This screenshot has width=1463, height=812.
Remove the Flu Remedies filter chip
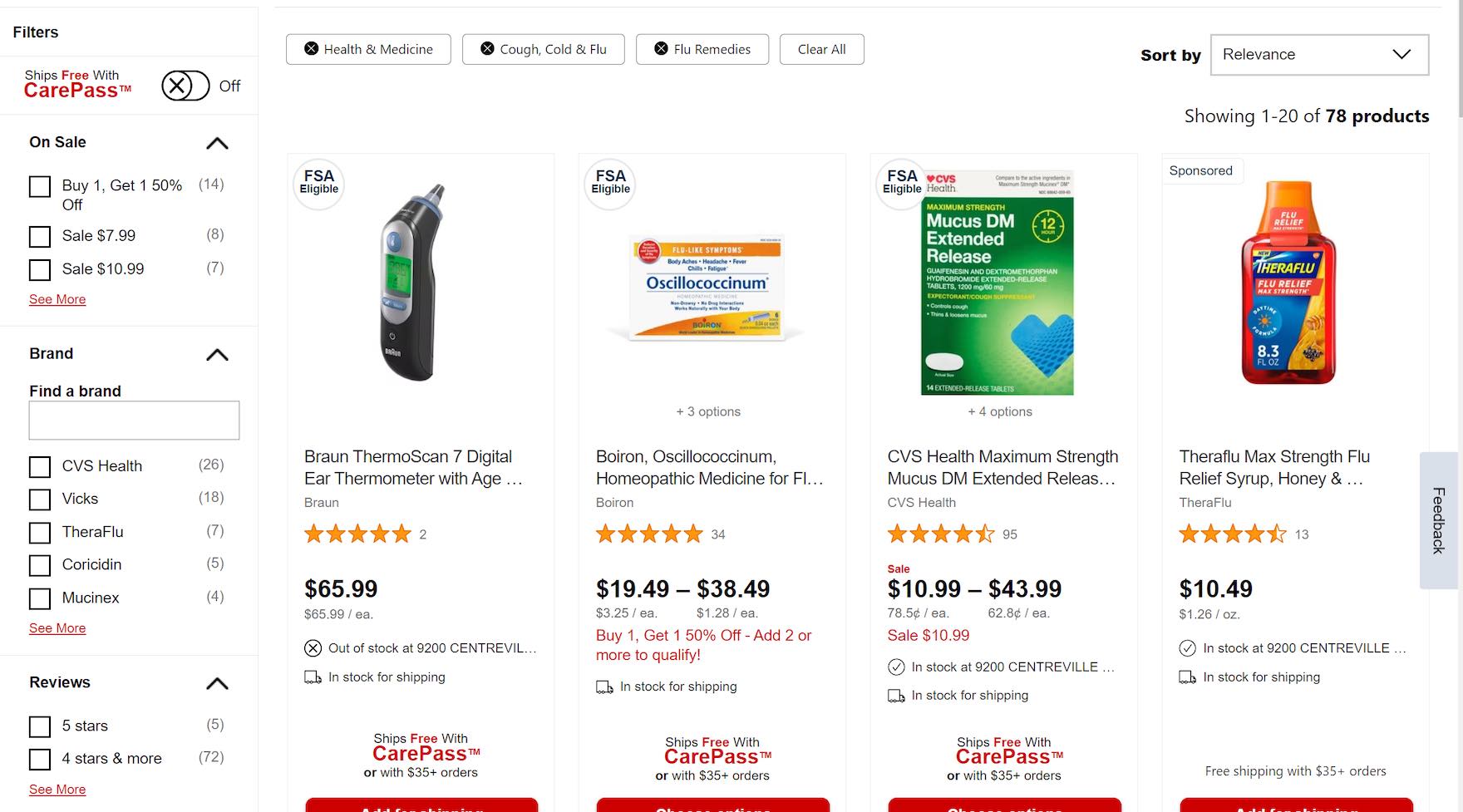click(662, 49)
